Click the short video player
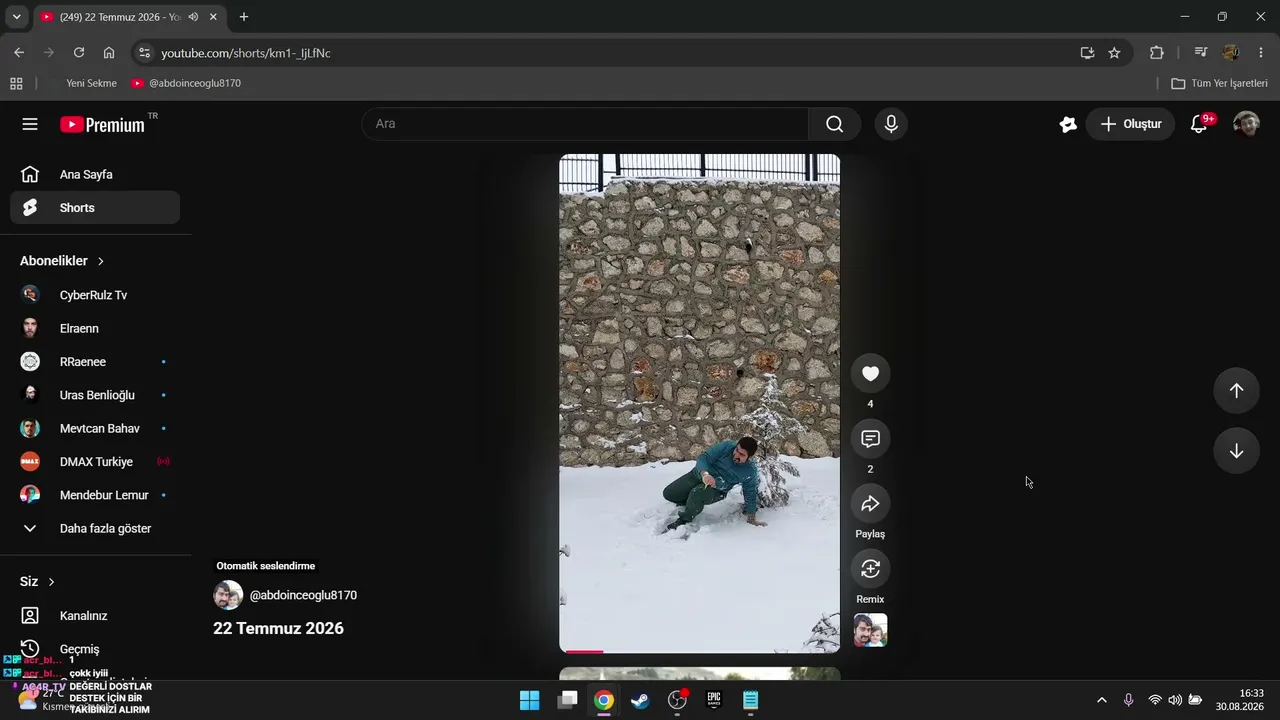Viewport: 1280px width, 720px height. pos(699,403)
